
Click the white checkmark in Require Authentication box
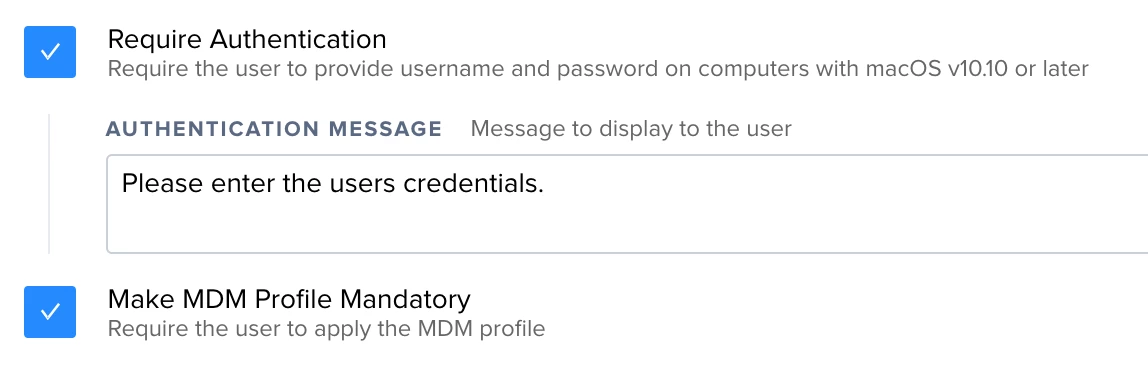click(x=50, y=52)
